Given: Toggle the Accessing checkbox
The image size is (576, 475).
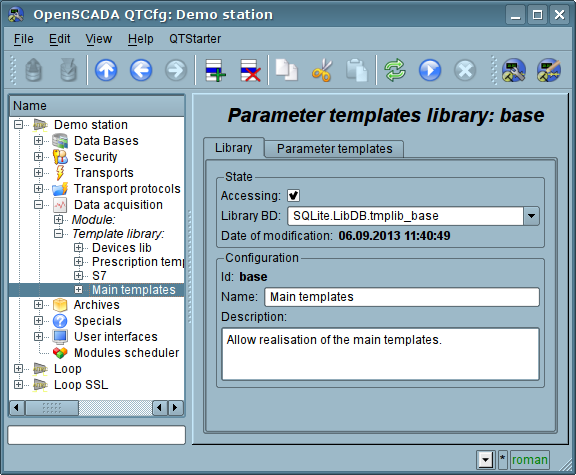Looking at the screenshot, I should coord(293,195).
